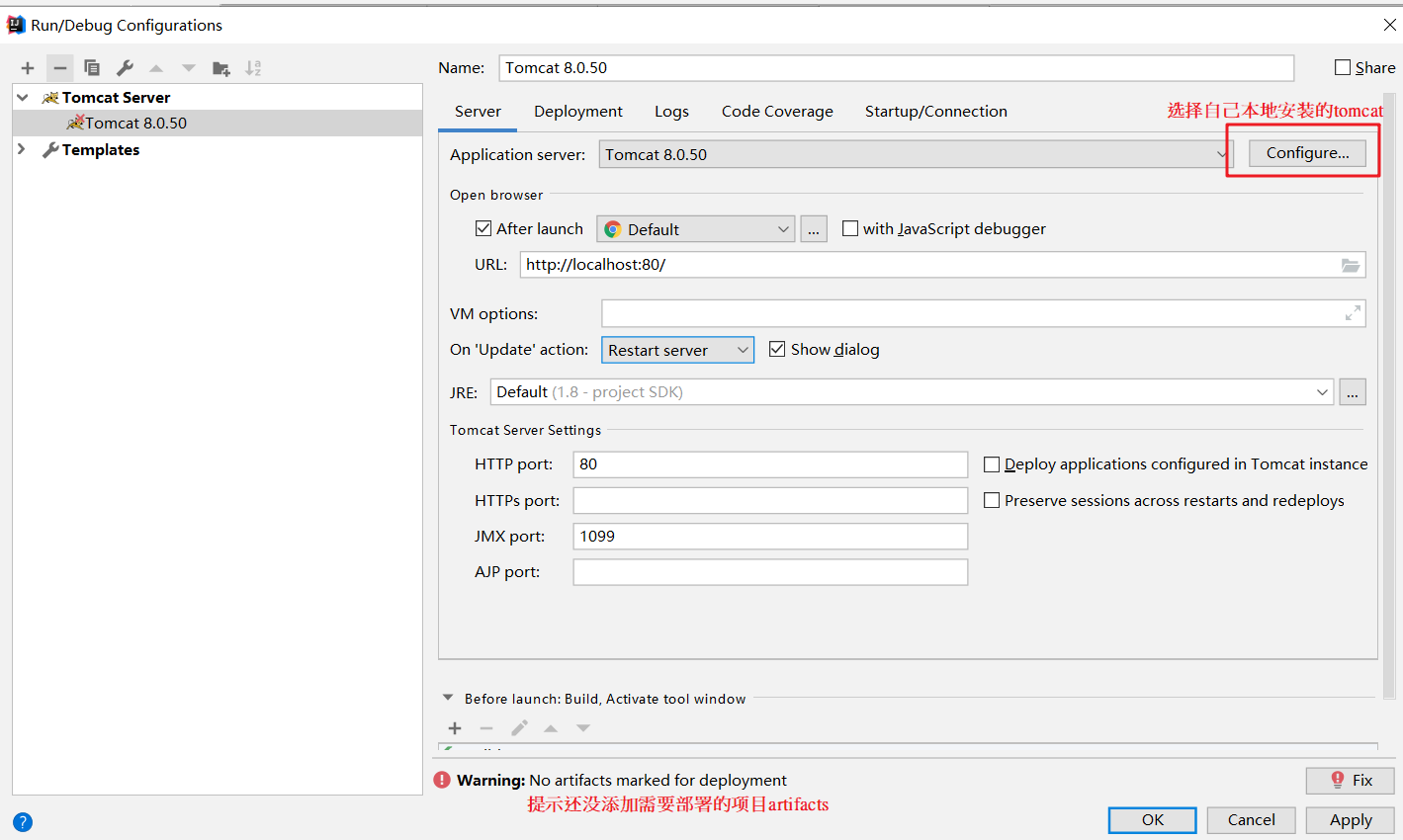Copy configuration using the duplicate icon
1403x840 pixels.
coord(92,68)
